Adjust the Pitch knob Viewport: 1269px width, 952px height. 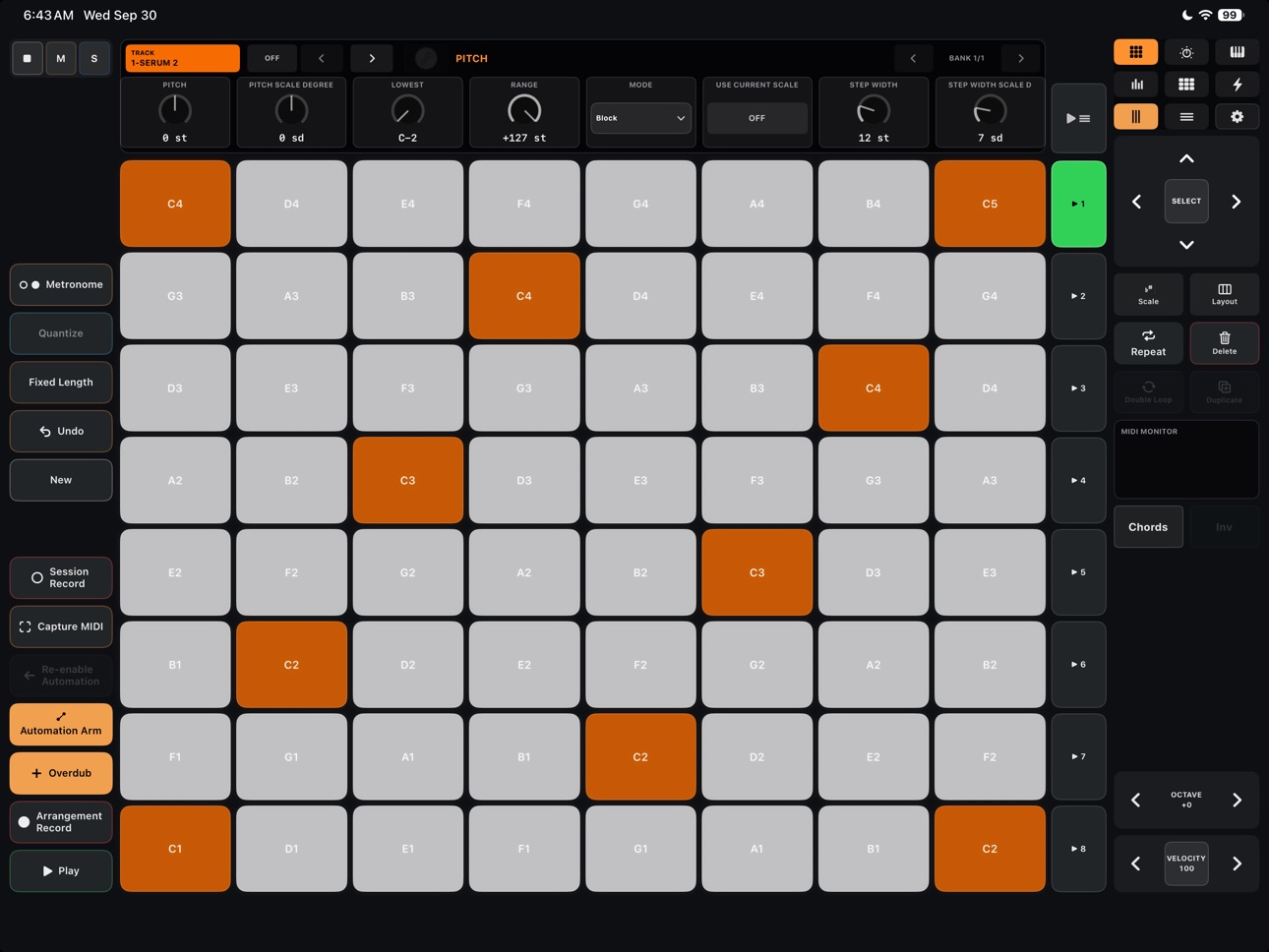coord(175,110)
